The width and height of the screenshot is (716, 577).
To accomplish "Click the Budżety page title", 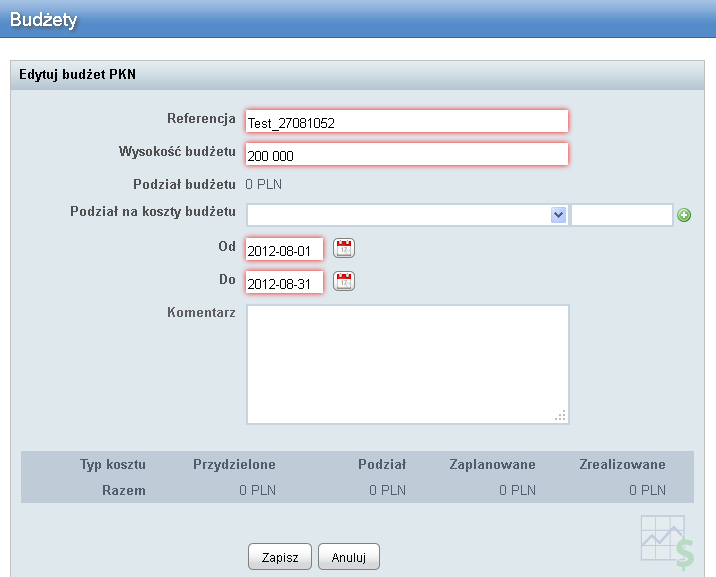I will [43, 20].
